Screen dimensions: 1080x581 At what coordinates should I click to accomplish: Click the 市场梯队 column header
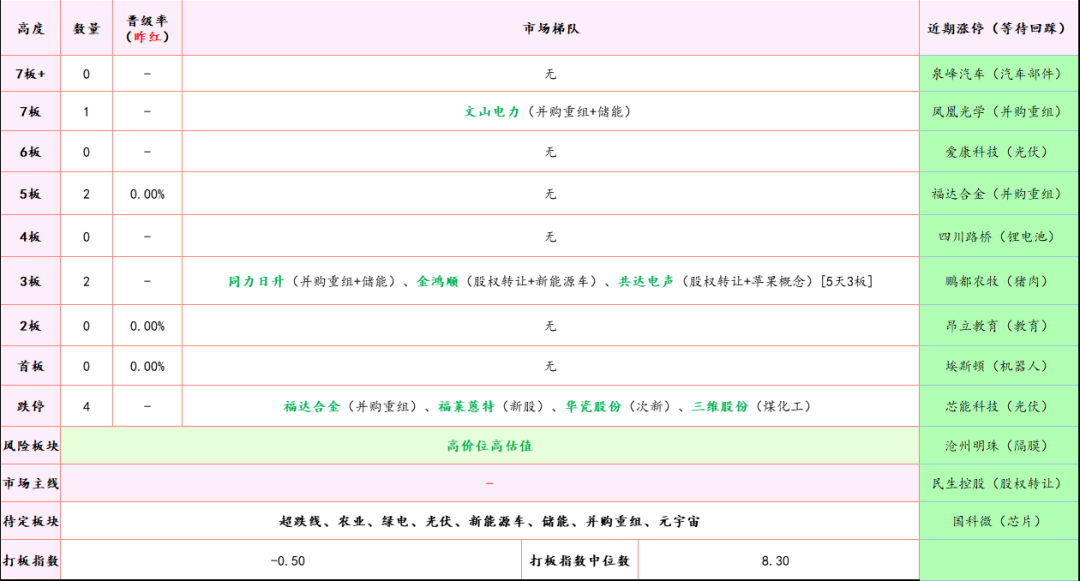click(x=550, y=28)
